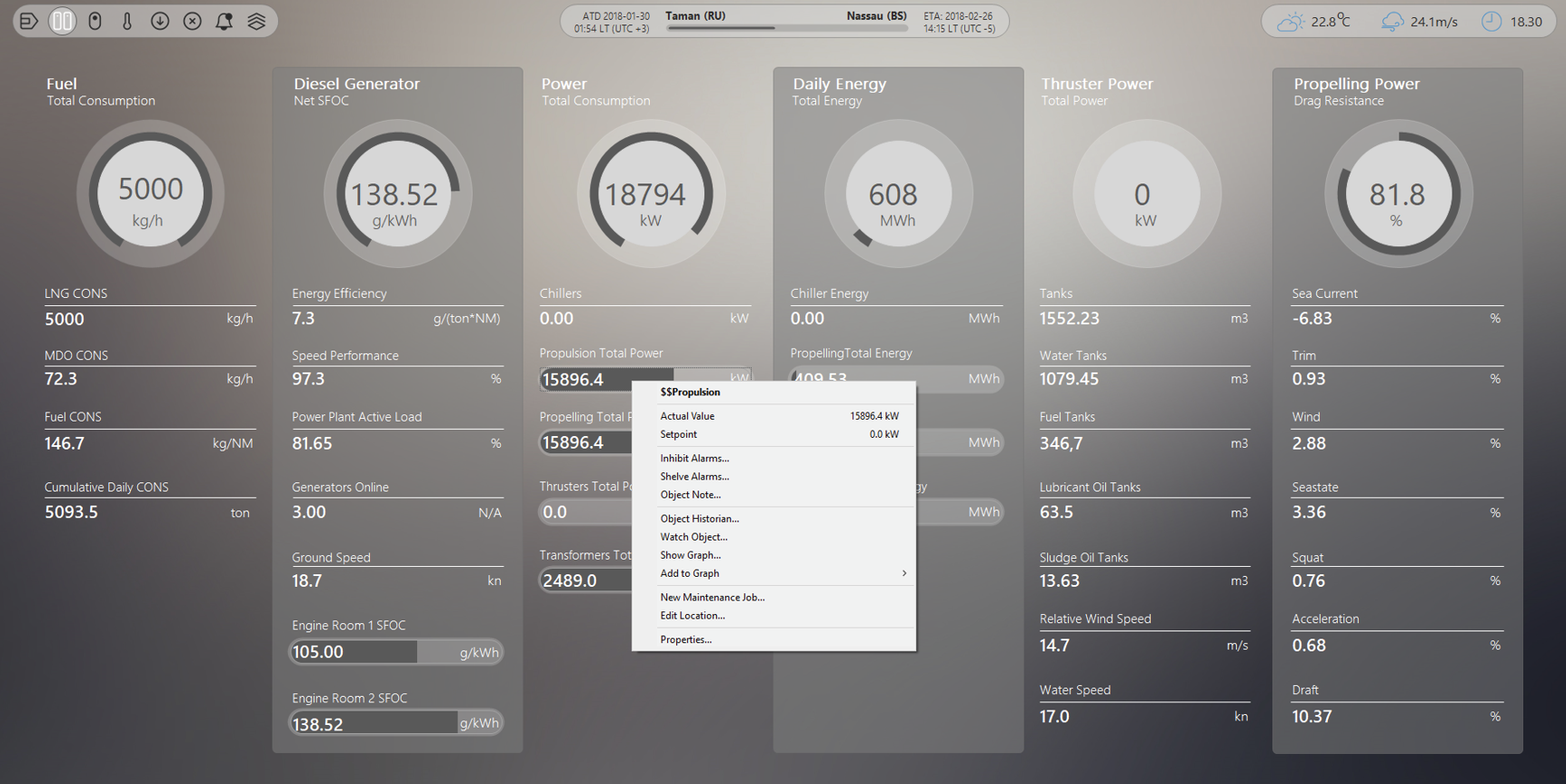Click the Power Plant Active Load value 81.65

312,443
